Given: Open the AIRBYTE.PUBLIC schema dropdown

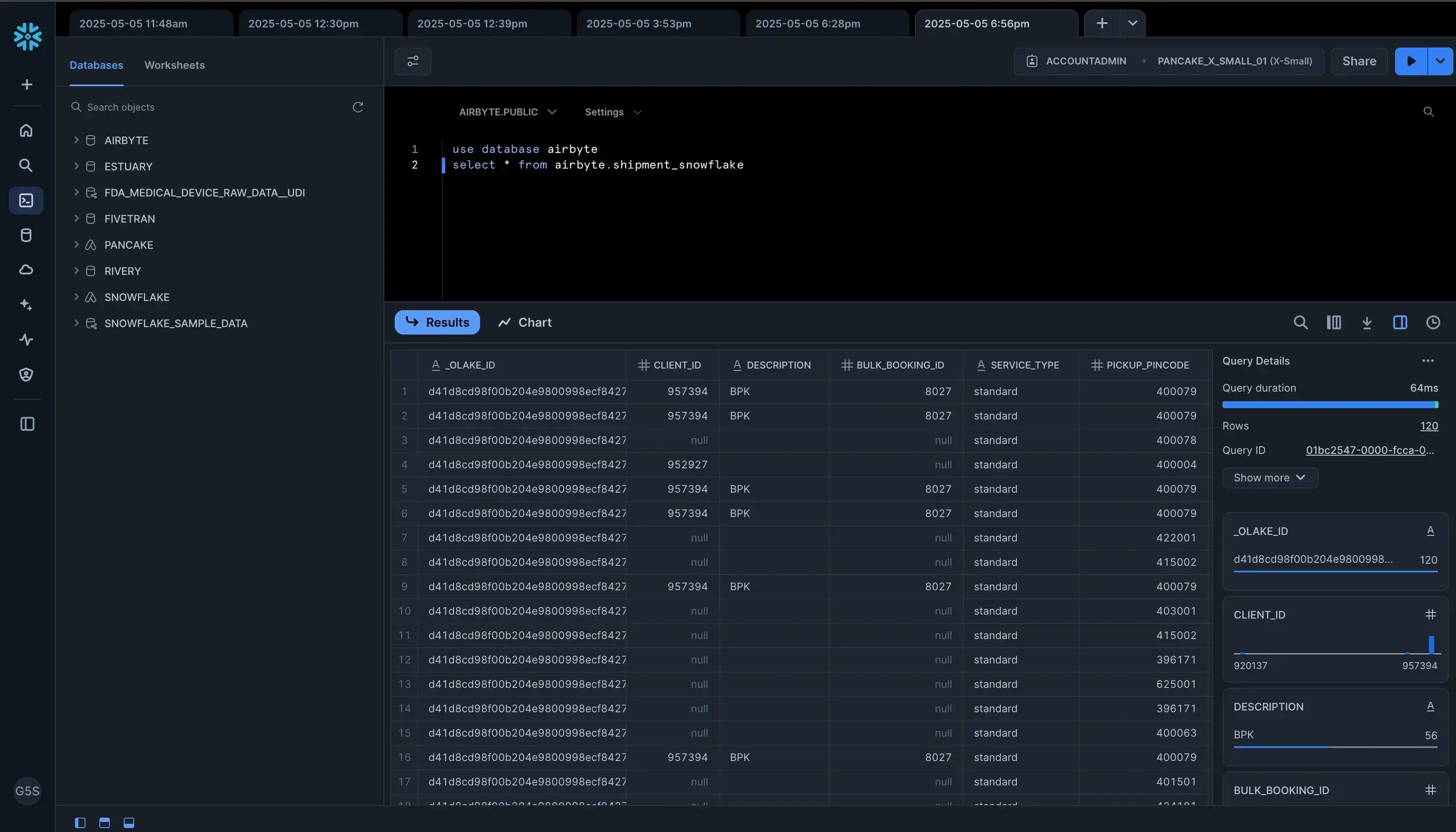Looking at the screenshot, I should click(x=507, y=112).
